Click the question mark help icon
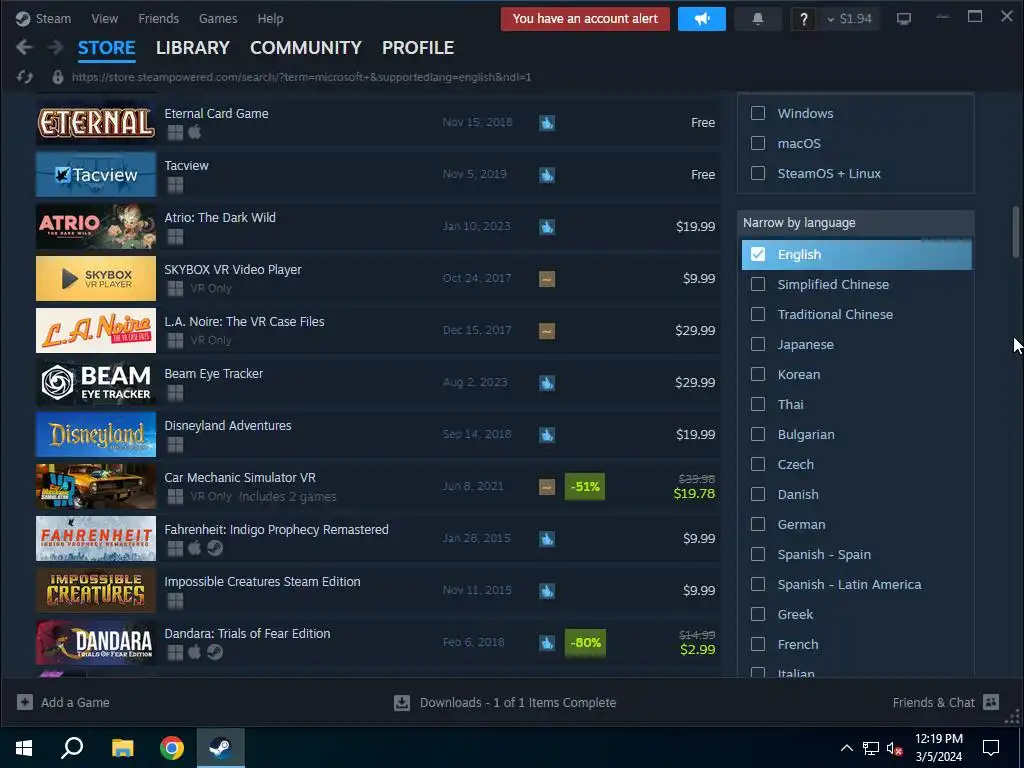 803,19
